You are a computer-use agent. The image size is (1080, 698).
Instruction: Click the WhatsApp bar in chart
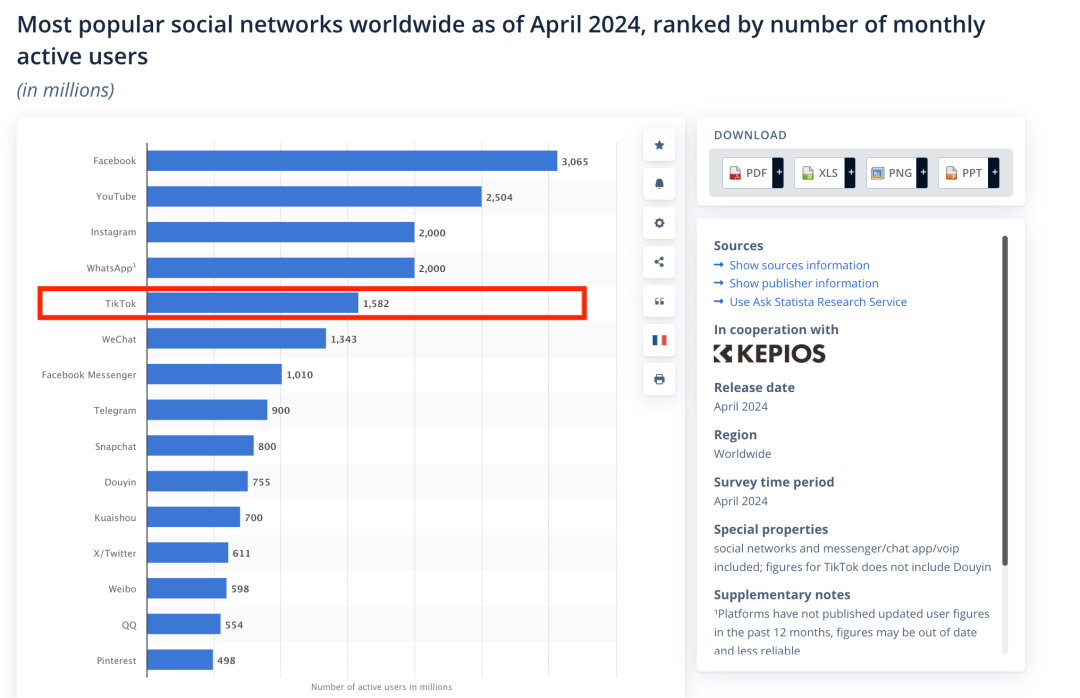pos(281,268)
